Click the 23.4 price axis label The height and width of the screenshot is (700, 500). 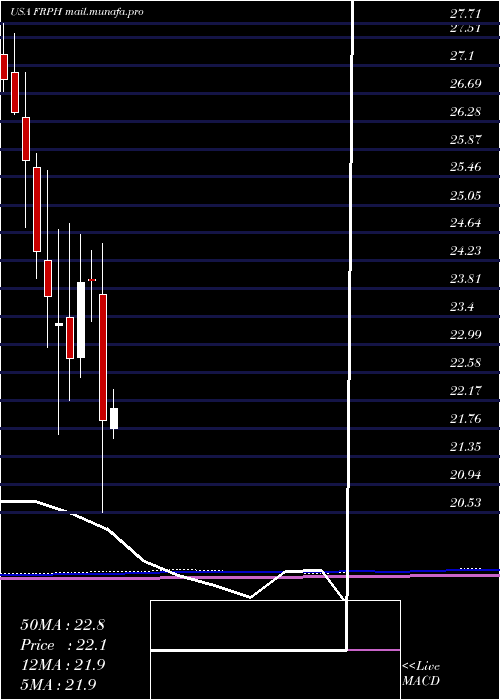(462, 307)
